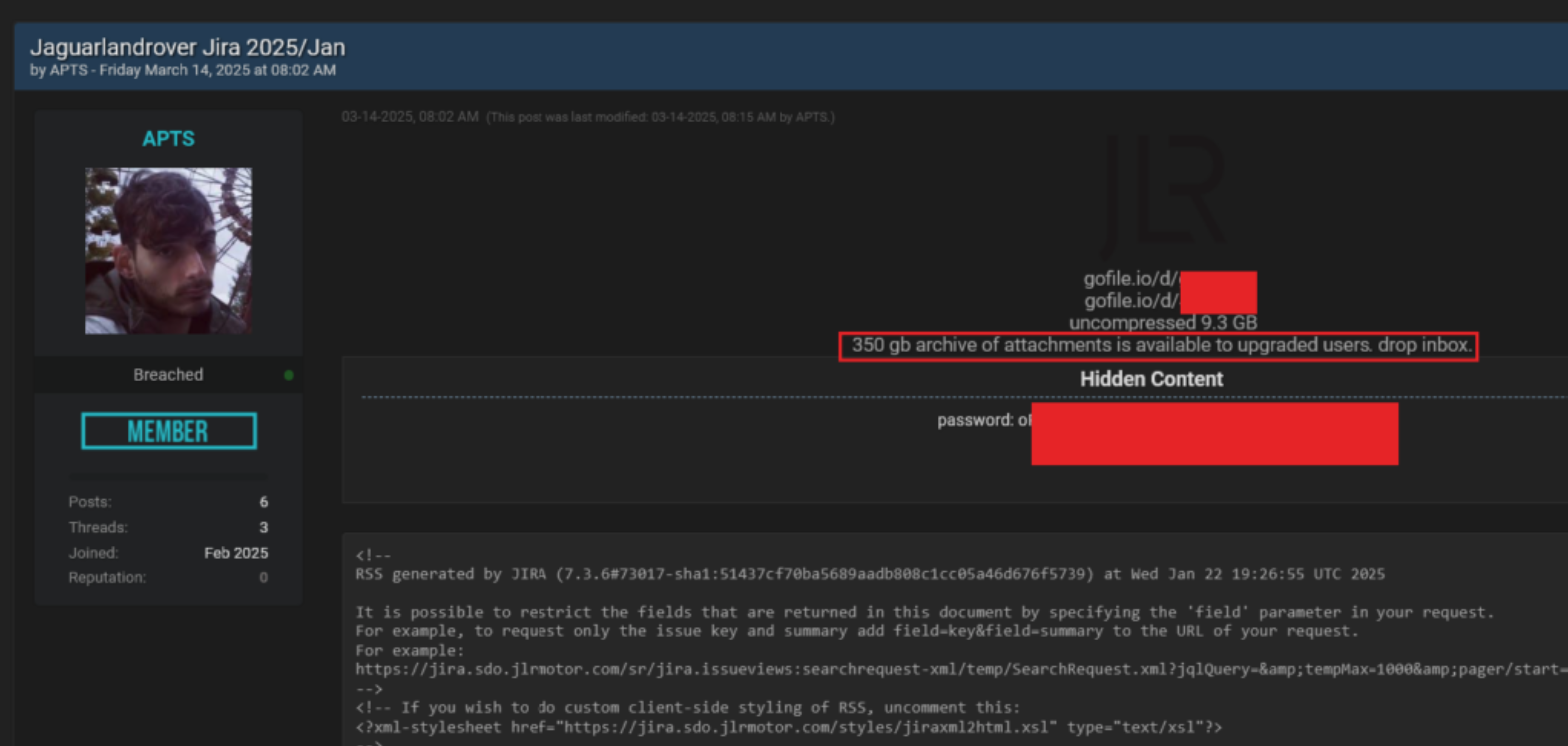Click the MEMBER rank badge
The width and height of the screenshot is (1568, 746).
(x=168, y=431)
